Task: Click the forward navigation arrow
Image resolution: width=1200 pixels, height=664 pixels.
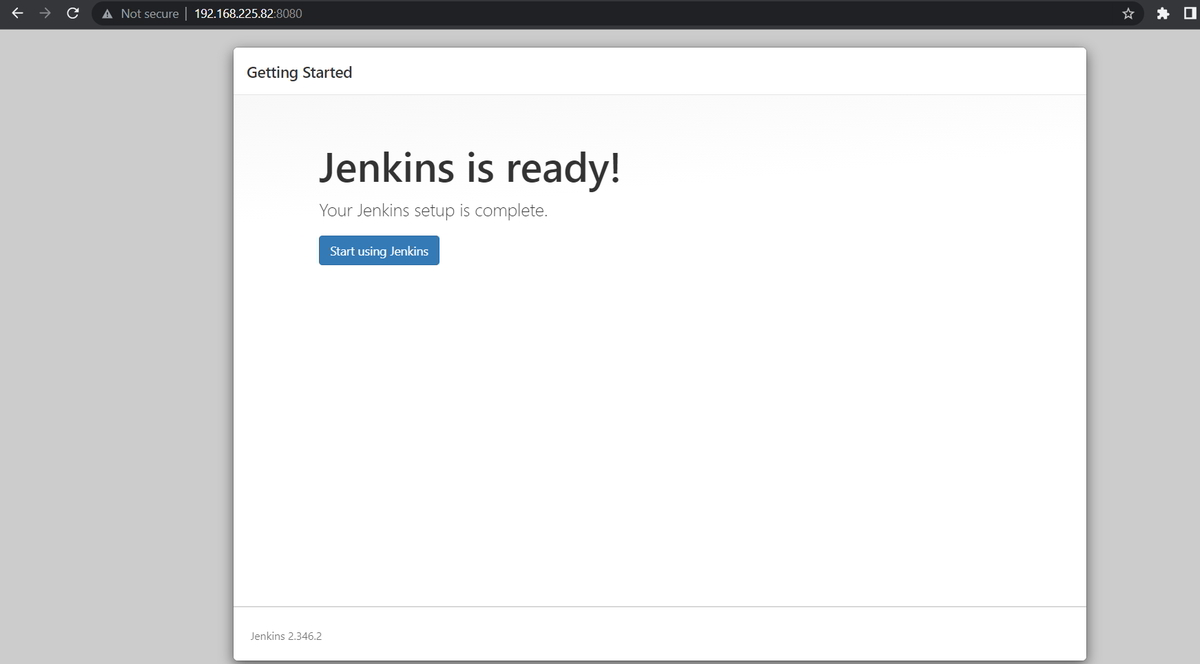Action: tap(44, 13)
